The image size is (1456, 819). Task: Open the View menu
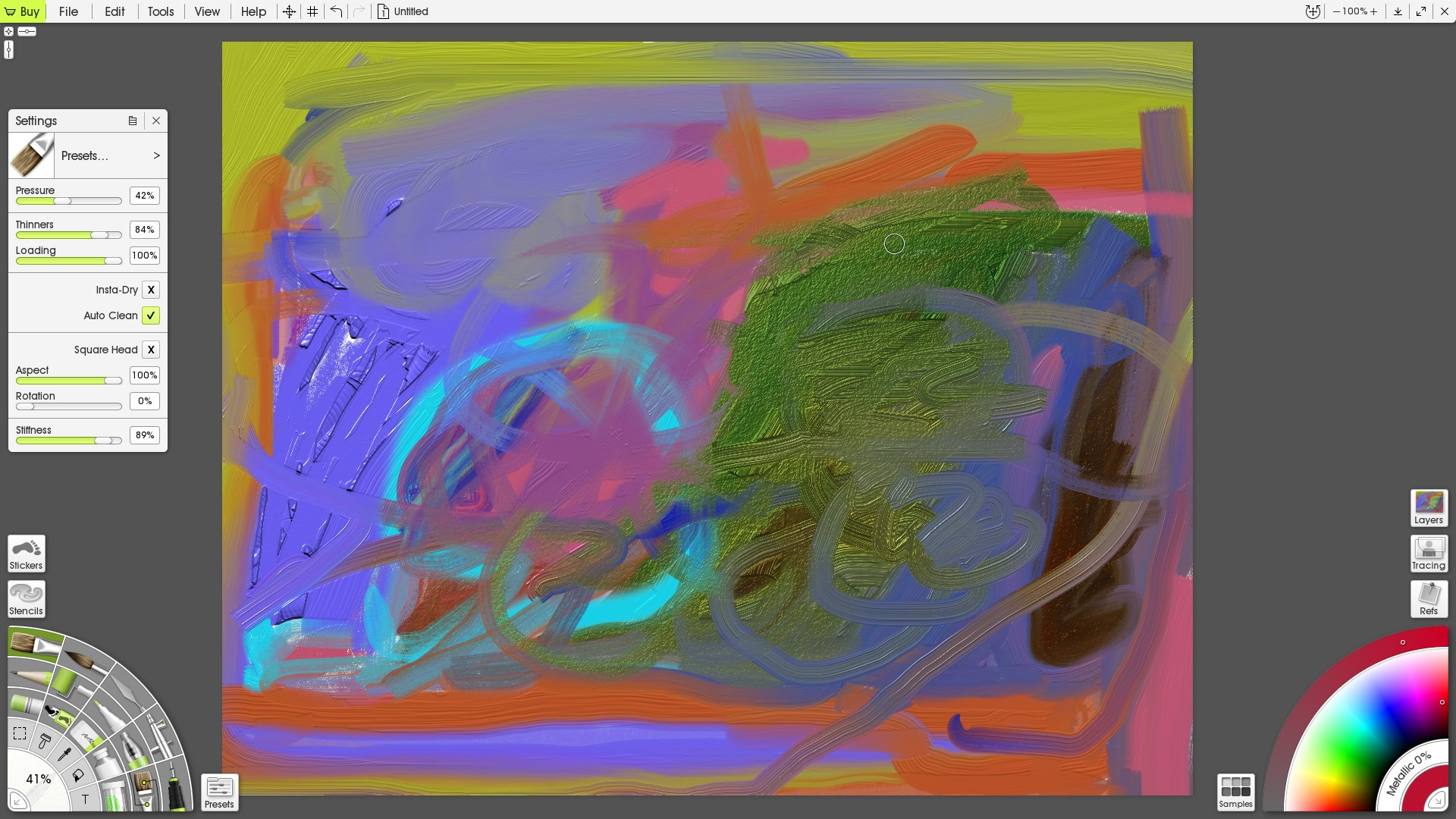(206, 11)
